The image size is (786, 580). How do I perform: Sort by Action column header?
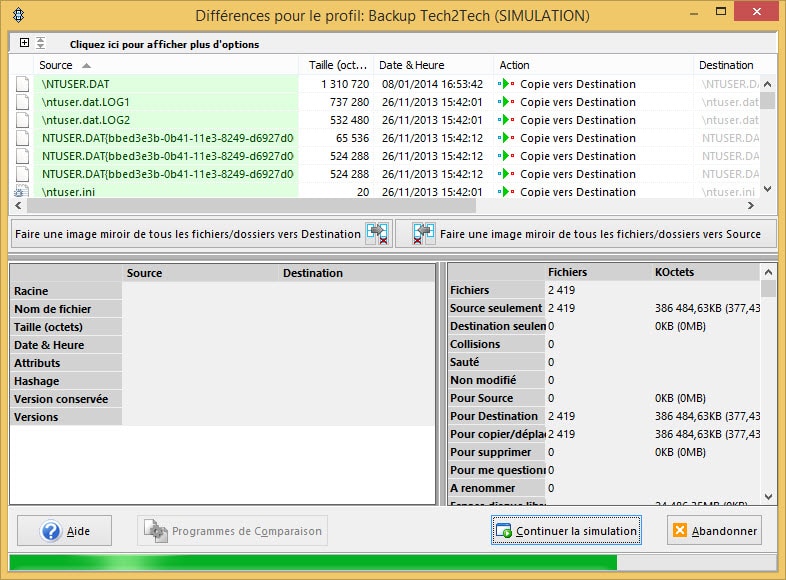515,65
